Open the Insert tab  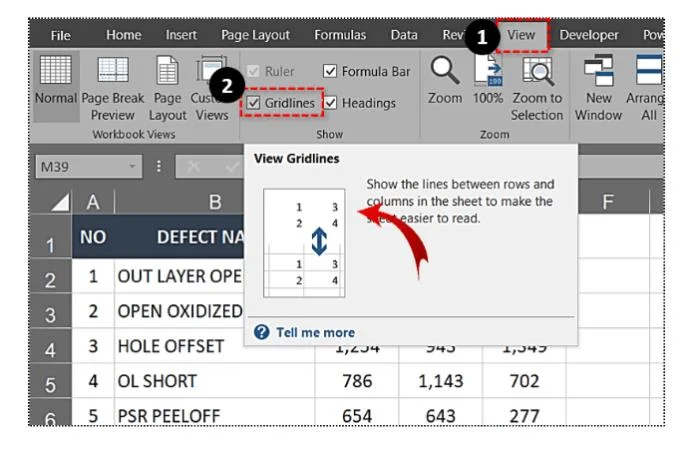pos(181,35)
